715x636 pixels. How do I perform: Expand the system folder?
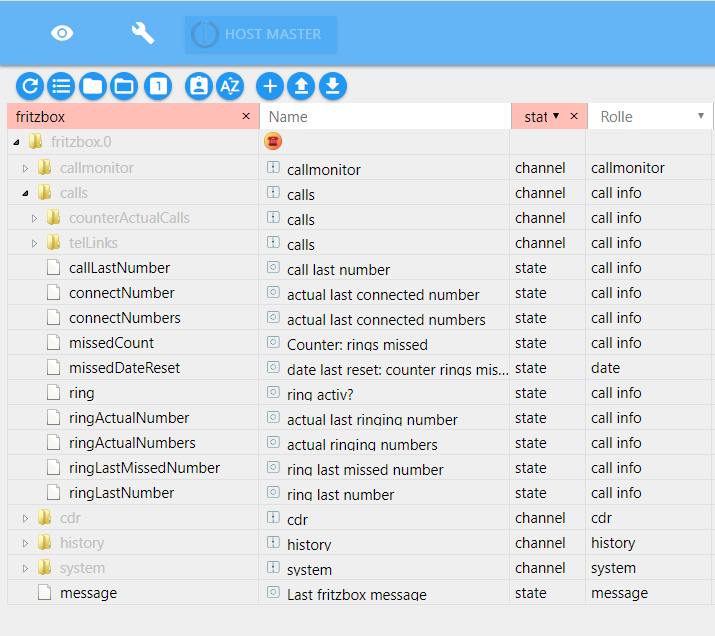[x=26, y=569]
